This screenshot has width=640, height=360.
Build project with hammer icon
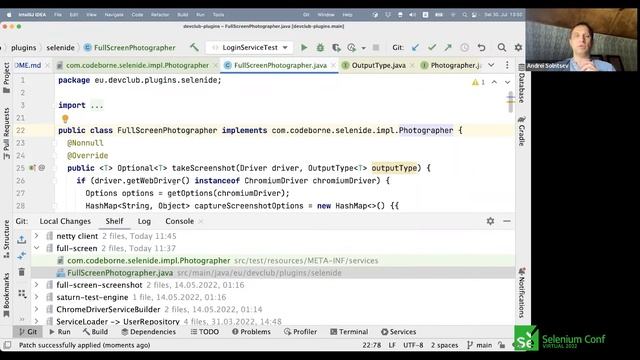coord(194,47)
